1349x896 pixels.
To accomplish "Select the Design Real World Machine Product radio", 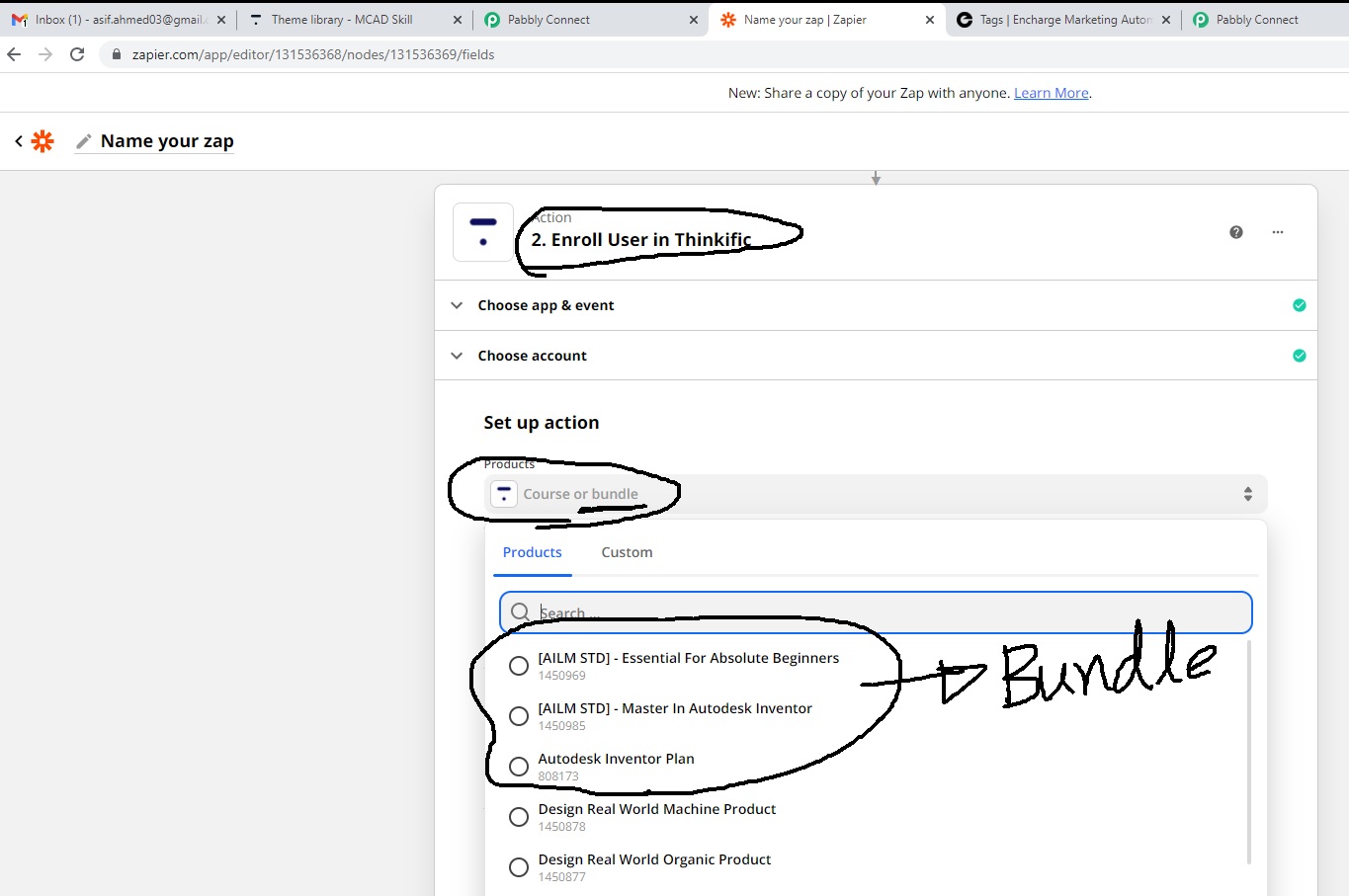I will 519,817.
